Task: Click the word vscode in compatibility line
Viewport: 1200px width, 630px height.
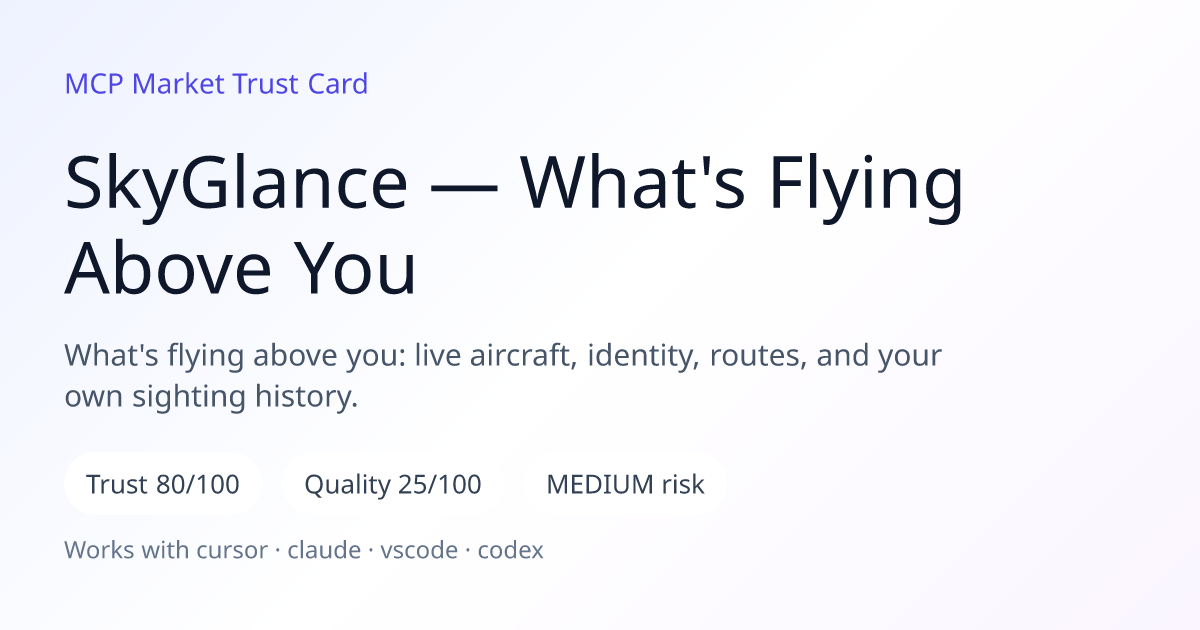Action: click(x=419, y=550)
